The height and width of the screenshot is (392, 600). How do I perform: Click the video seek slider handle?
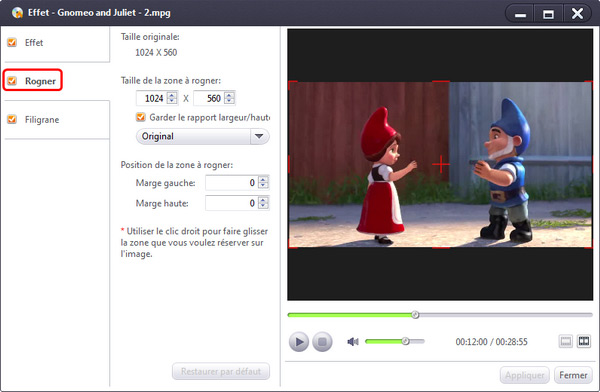(x=415, y=315)
